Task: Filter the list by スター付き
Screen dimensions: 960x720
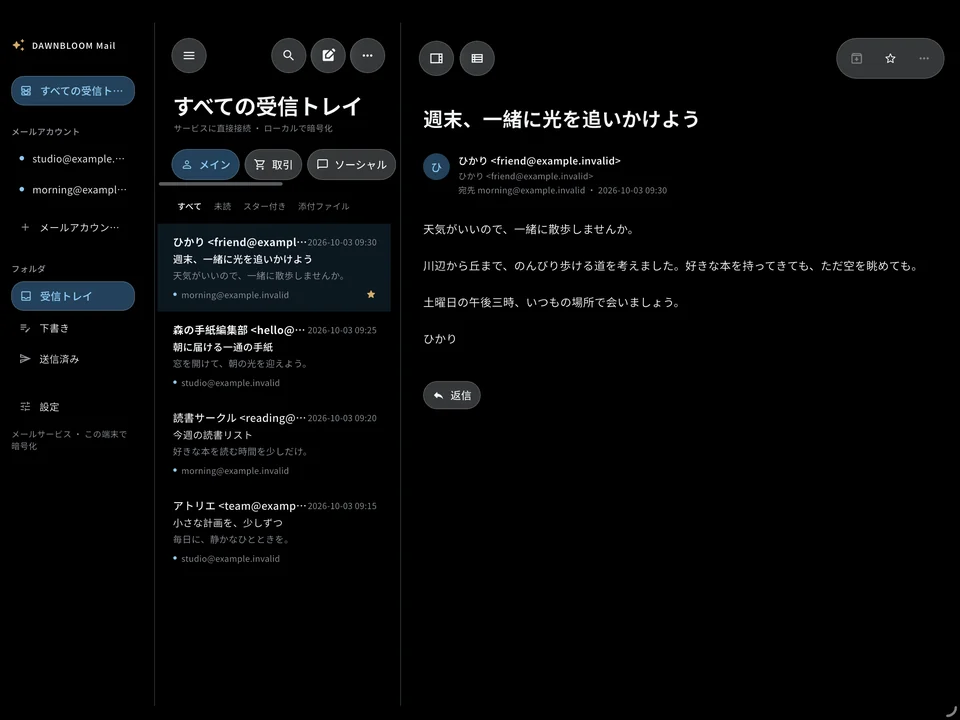Action: 264,206
